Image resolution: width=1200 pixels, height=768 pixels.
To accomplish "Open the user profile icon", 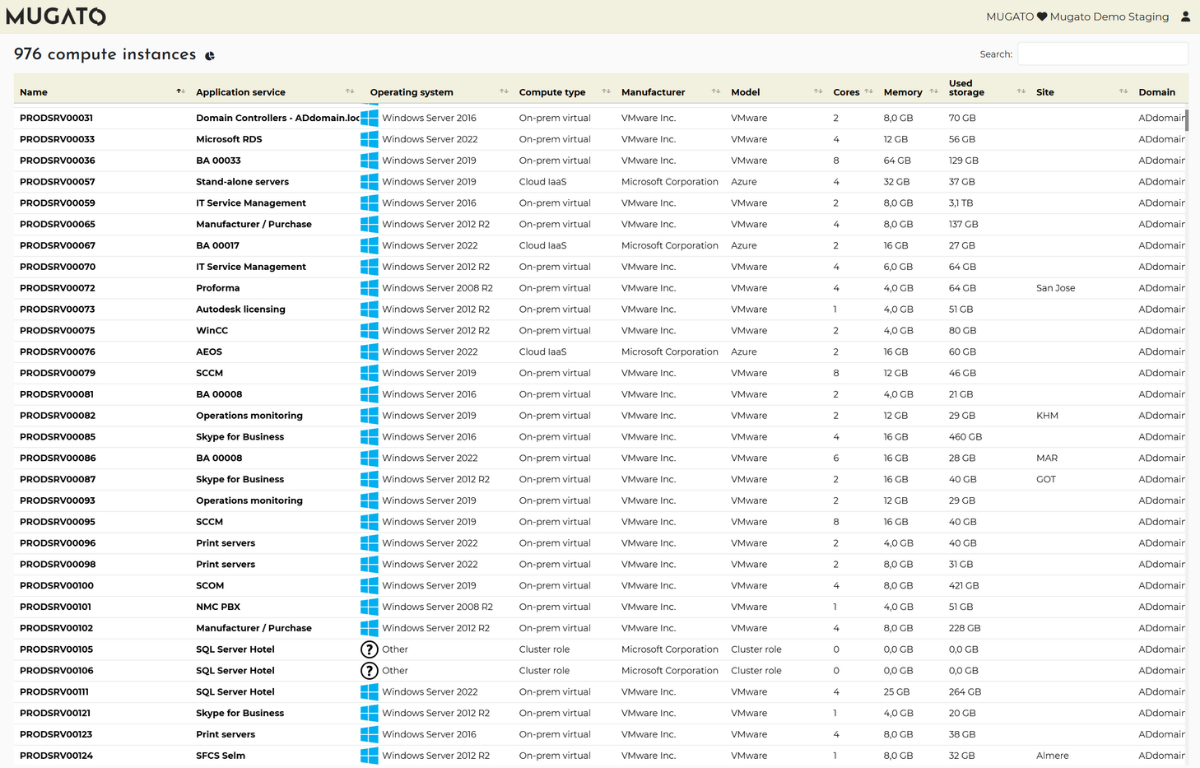I will [1186, 17].
